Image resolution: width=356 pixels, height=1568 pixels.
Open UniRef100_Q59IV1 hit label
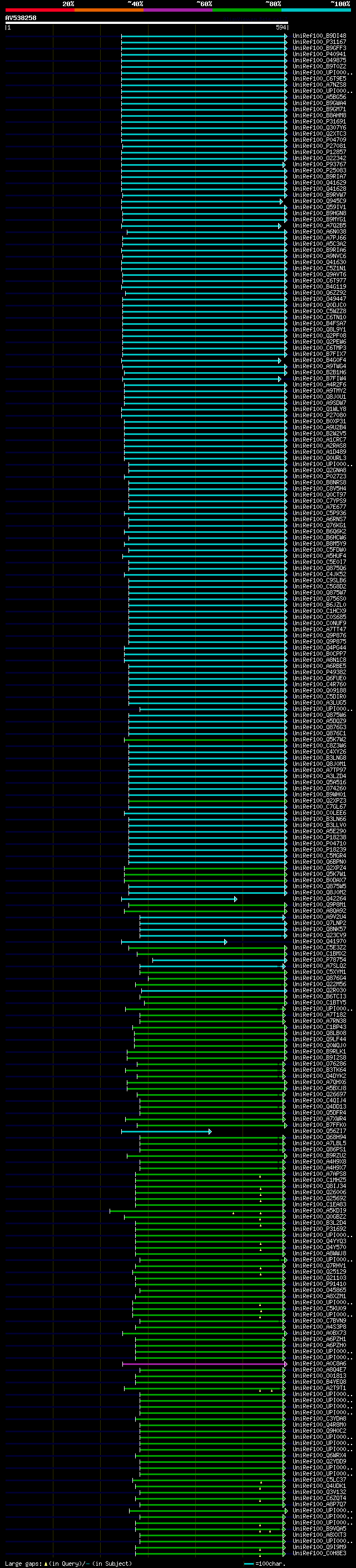point(319,207)
